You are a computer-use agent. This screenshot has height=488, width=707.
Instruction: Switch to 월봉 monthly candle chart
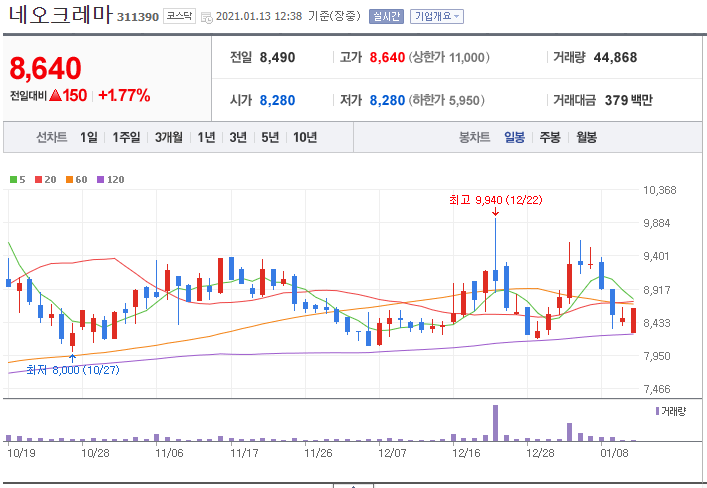587,137
